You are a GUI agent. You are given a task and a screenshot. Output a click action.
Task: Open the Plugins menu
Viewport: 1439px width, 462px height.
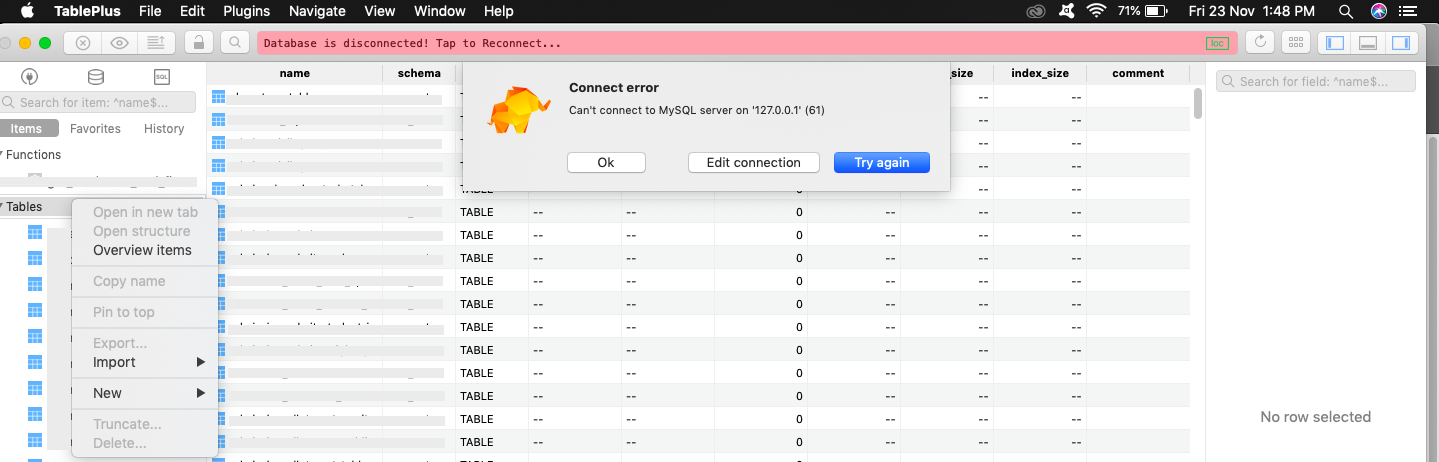click(246, 11)
